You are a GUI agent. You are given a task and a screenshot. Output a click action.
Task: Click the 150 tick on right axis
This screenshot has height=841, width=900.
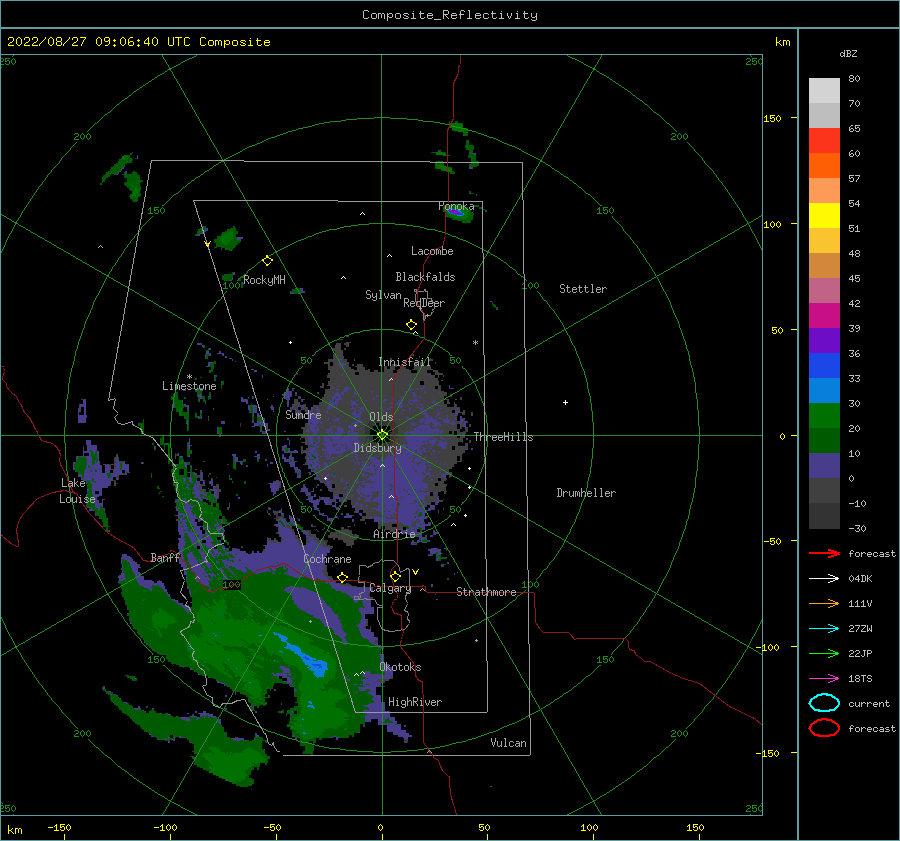coord(773,118)
